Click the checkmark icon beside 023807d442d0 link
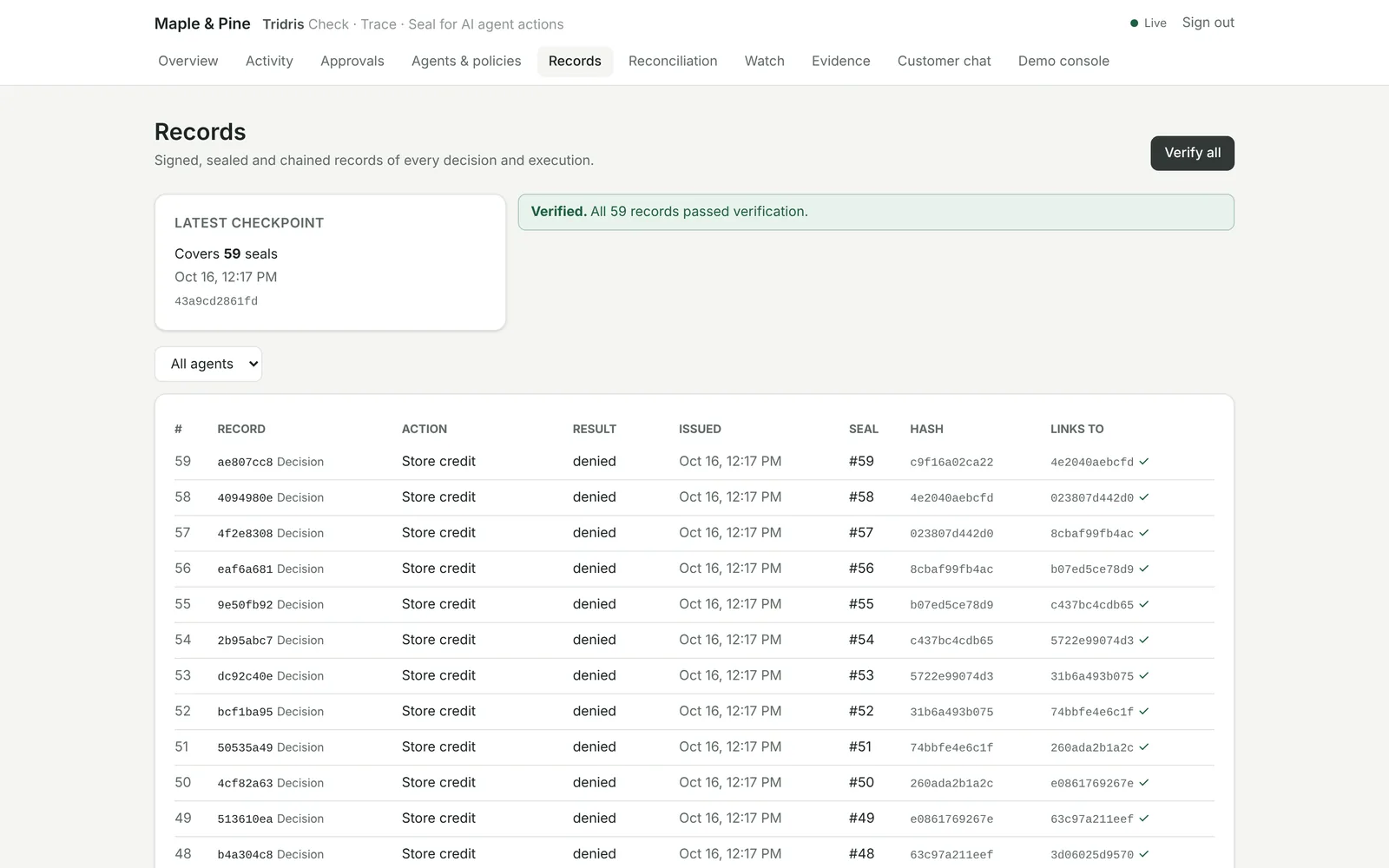This screenshot has width=1389, height=868. 1144,497
